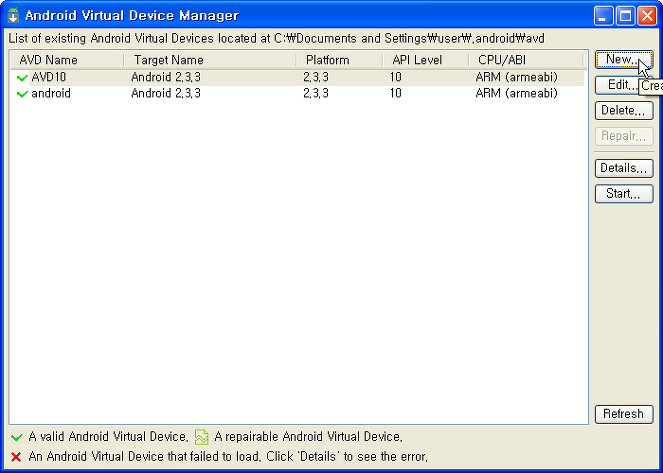Start the selected virtual device
Image resolution: width=663 pixels, height=473 pixels.
[624, 194]
